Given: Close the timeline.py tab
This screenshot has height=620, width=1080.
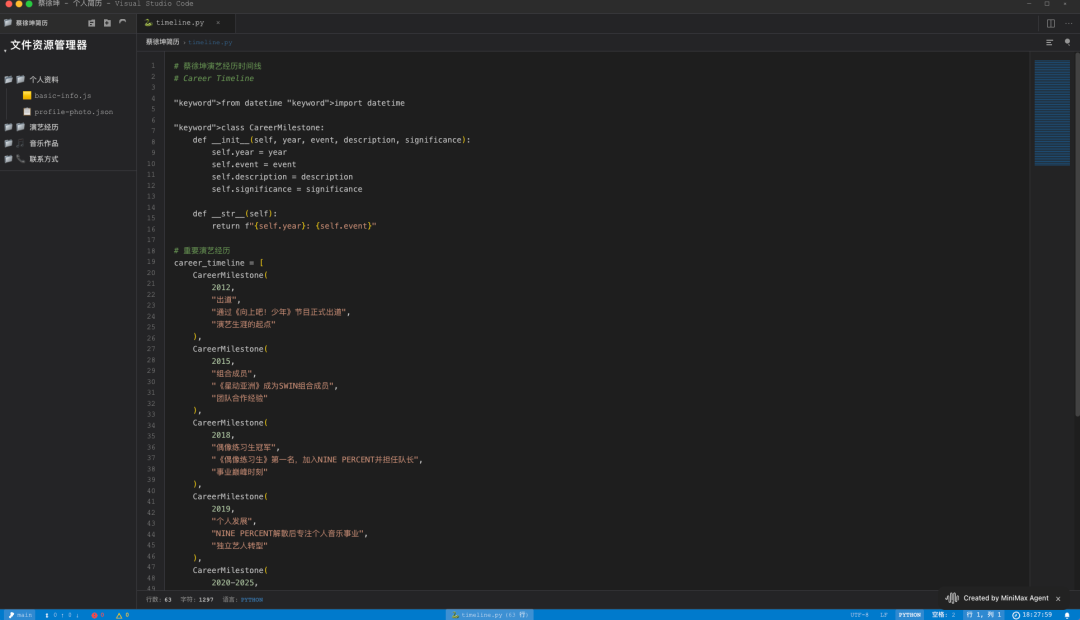Looking at the screenshot, I should click(x=218, y=23).
